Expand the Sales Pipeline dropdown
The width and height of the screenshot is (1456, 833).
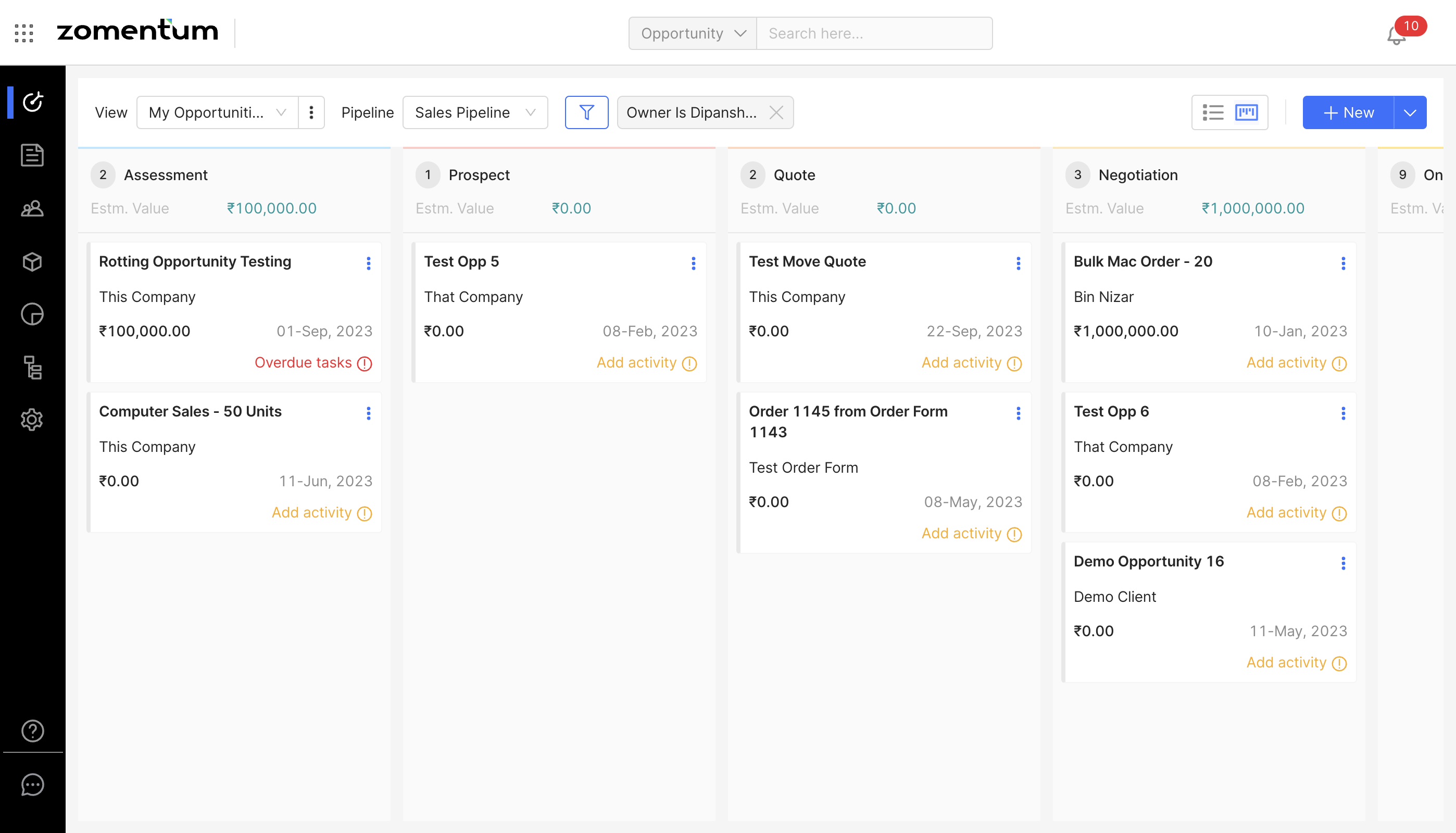(475, 112)
